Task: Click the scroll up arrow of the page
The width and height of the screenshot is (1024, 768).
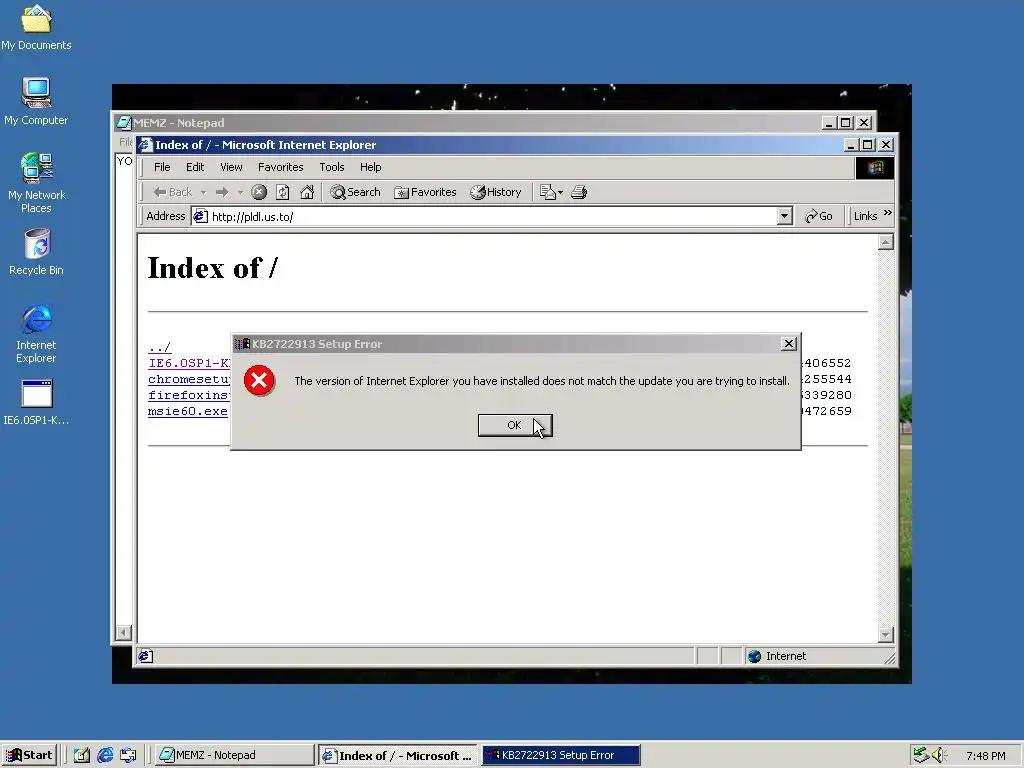Action: pos(886,243)
